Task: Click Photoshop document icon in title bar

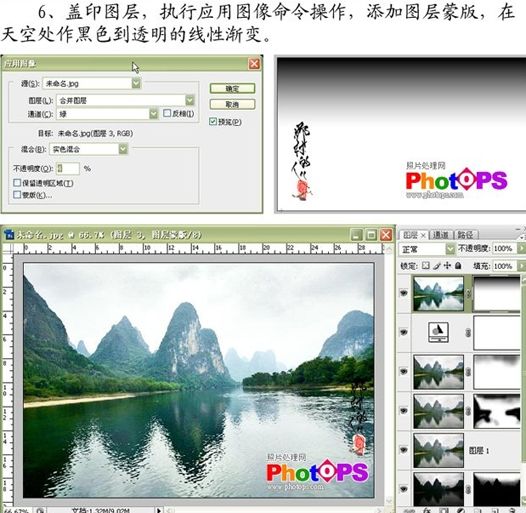Action: click(9, 235)
